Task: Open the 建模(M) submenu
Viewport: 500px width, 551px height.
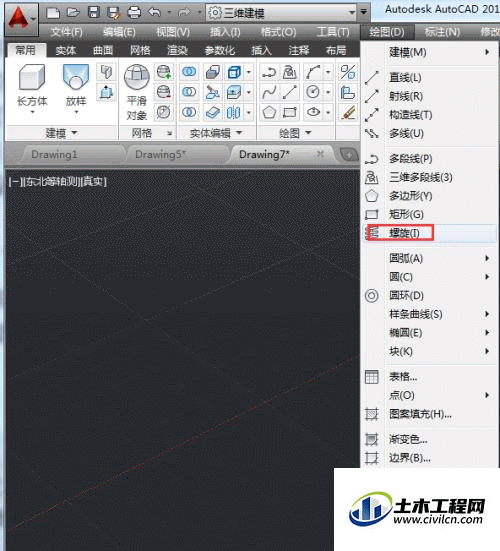Action: pos(429,52)
